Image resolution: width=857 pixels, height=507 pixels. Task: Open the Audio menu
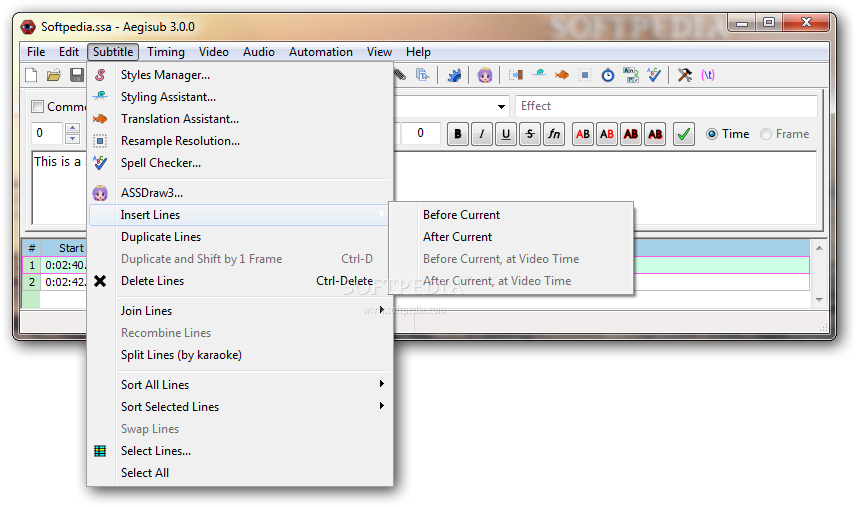pyautogui.click(x=259, y=52)
